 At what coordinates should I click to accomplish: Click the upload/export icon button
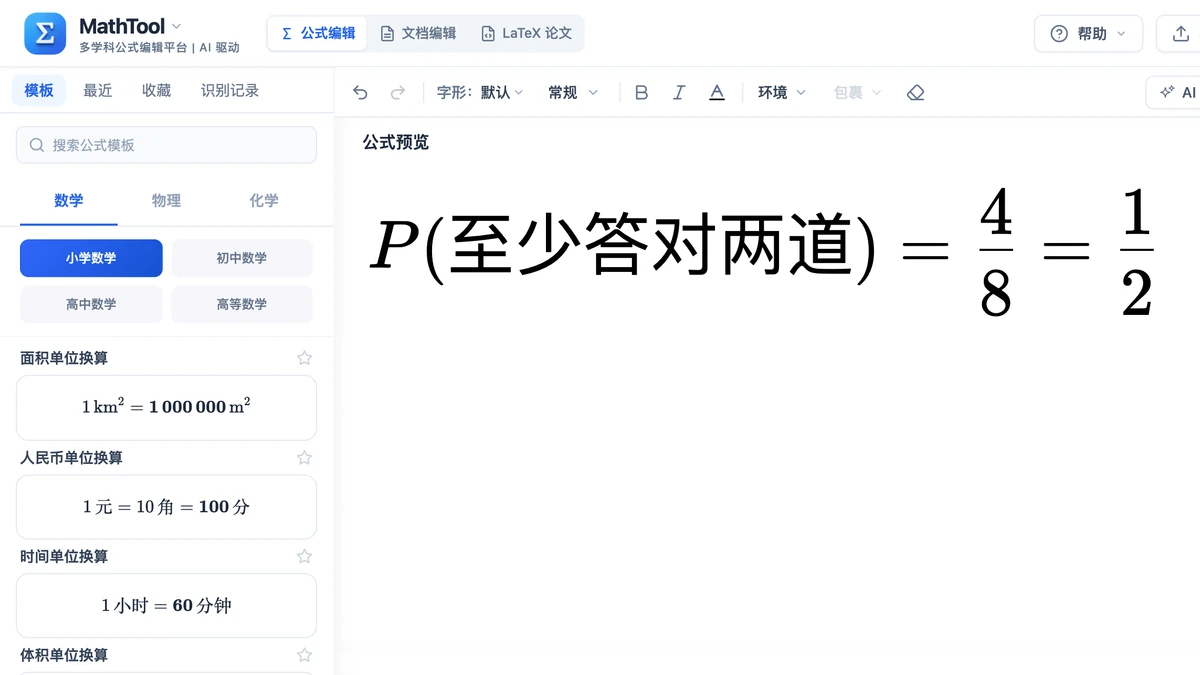1179,34
